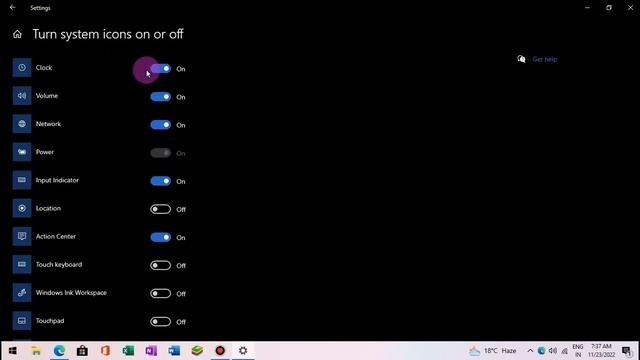
Task: Open the Office app in taskbar
Action: point(105,351)
